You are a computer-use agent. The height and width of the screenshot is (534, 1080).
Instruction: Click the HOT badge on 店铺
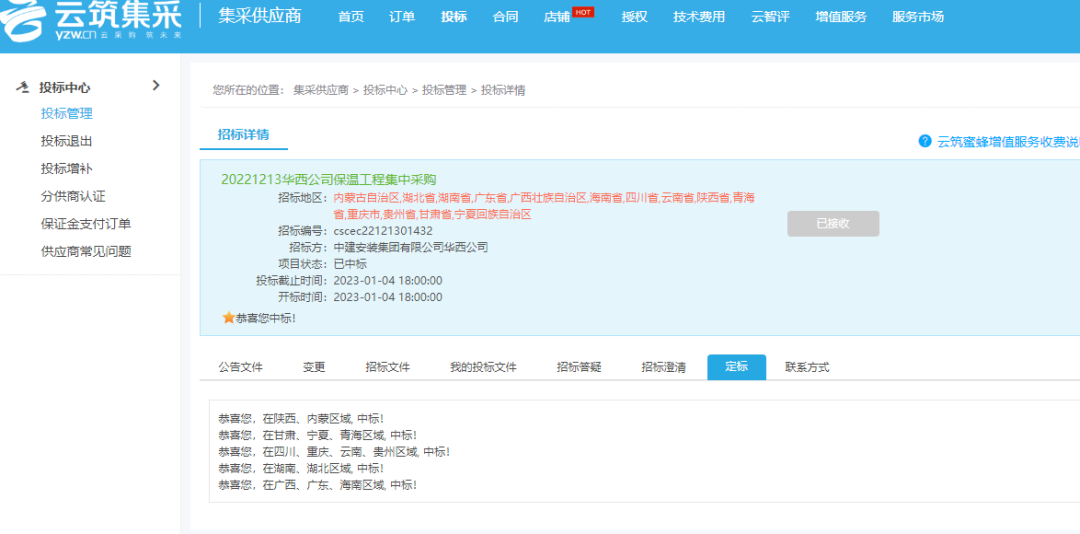(x=583, y=12)
